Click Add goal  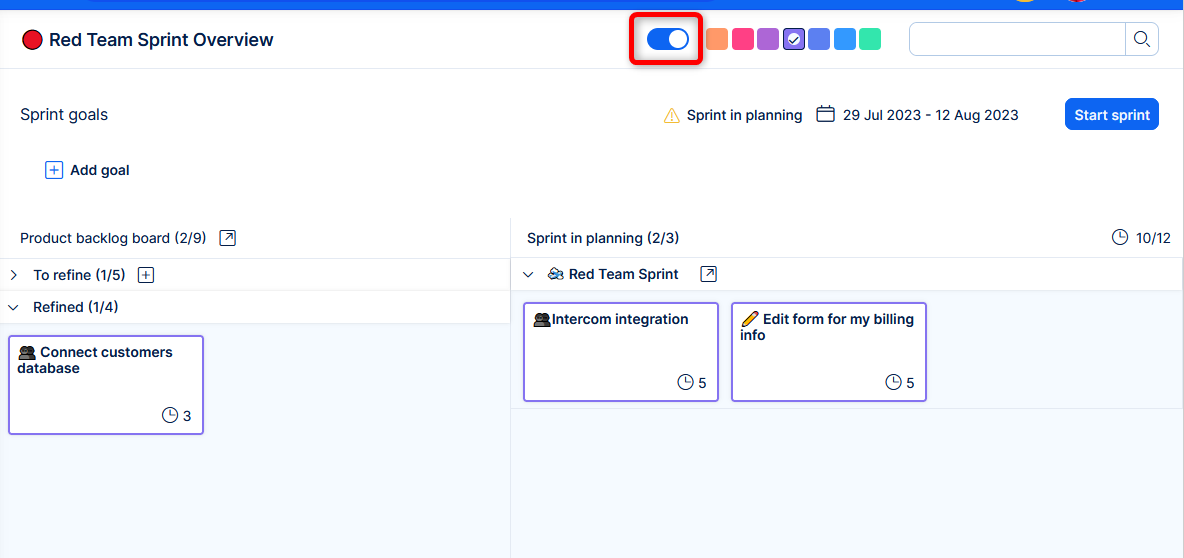(88, 170)
